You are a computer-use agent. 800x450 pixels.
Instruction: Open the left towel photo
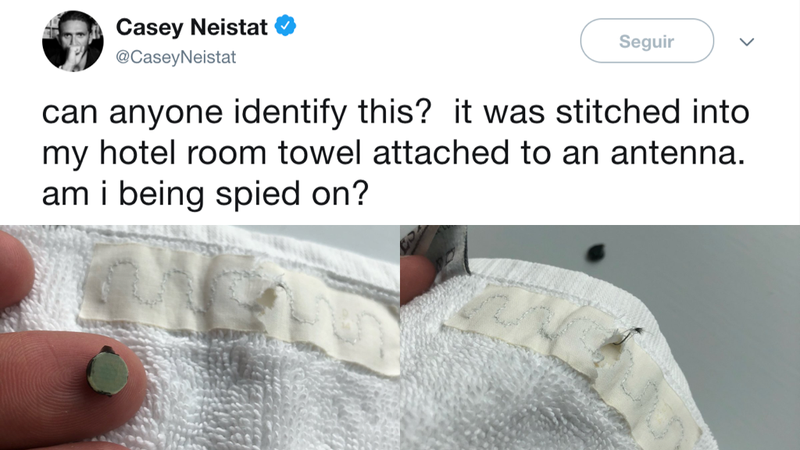coord(199,337)
